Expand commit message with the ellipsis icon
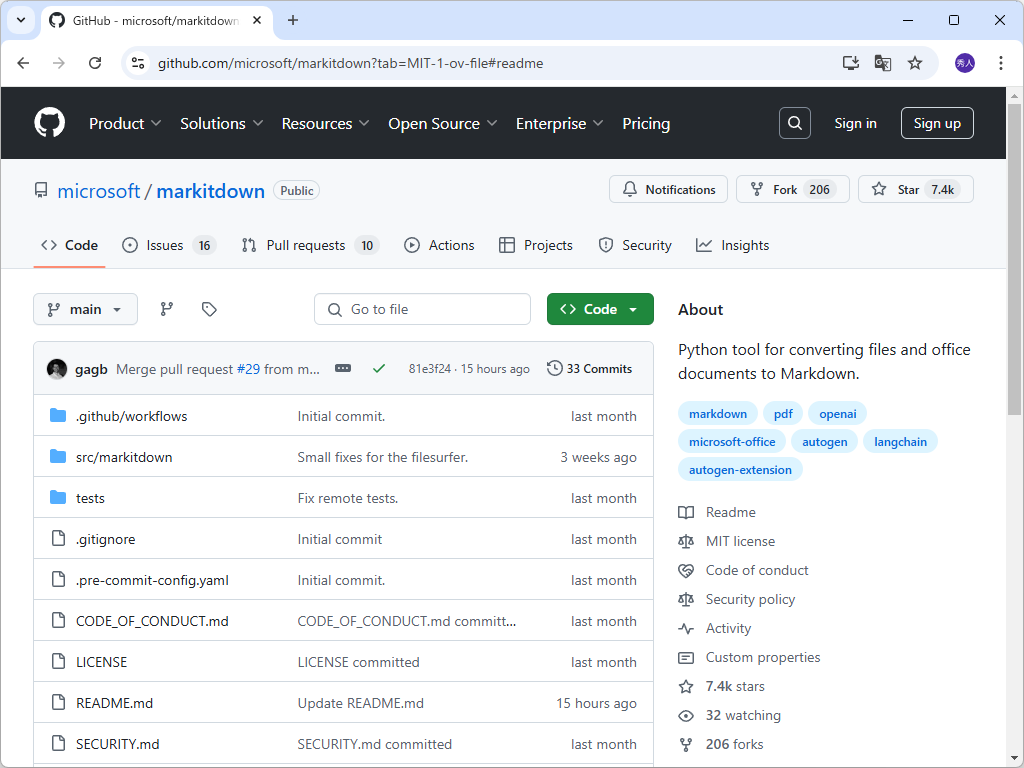1024x768 pixels. (343, 368)
